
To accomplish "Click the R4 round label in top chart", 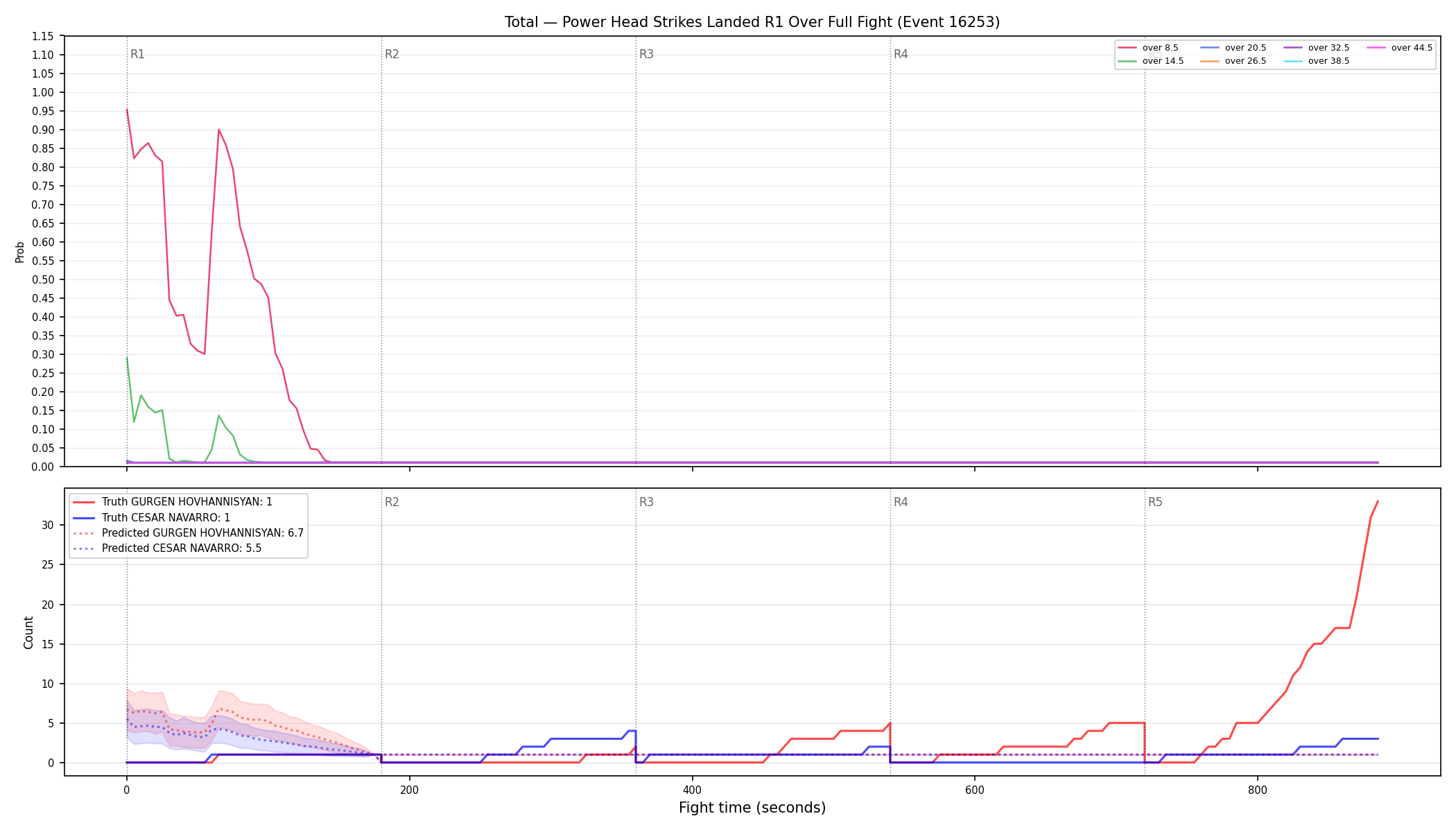I will click(x=901, y=54).
